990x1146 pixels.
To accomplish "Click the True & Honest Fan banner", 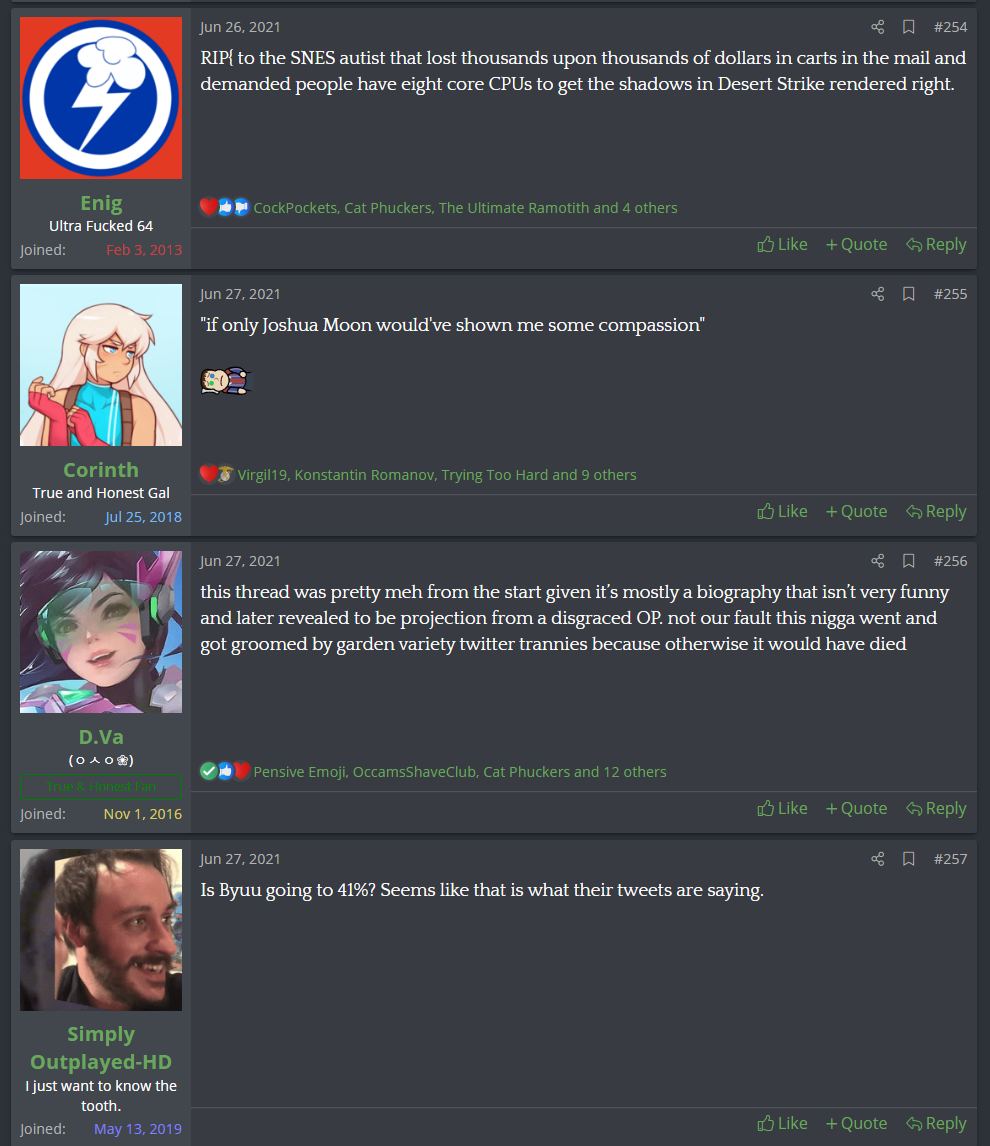I will tap(101, 786).
